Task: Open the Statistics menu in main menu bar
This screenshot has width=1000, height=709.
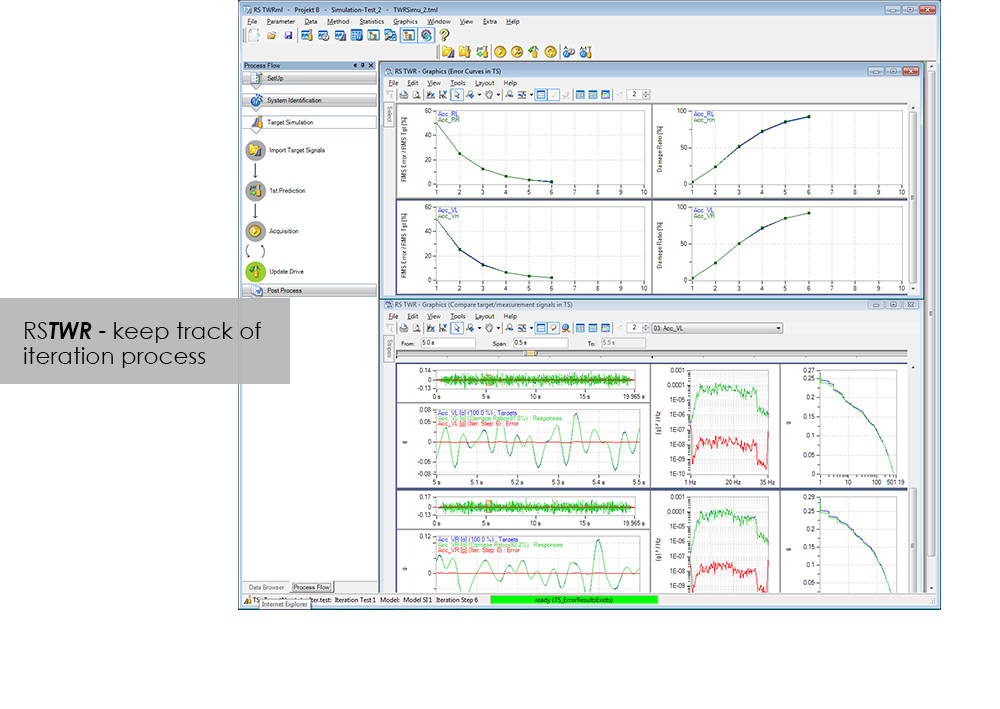Action: pos(371,21)
